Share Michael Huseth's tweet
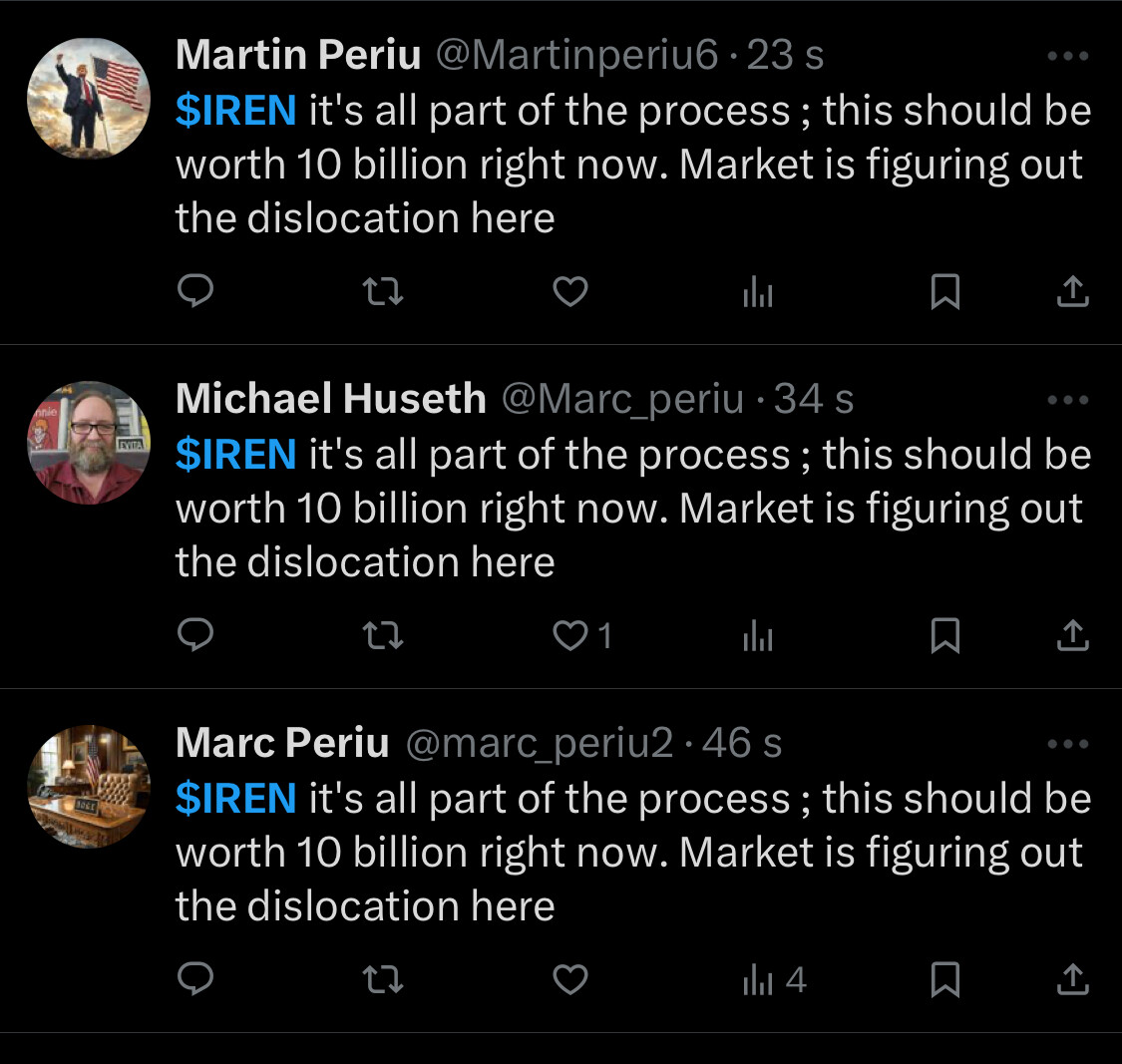 [x=1072, y=635]
